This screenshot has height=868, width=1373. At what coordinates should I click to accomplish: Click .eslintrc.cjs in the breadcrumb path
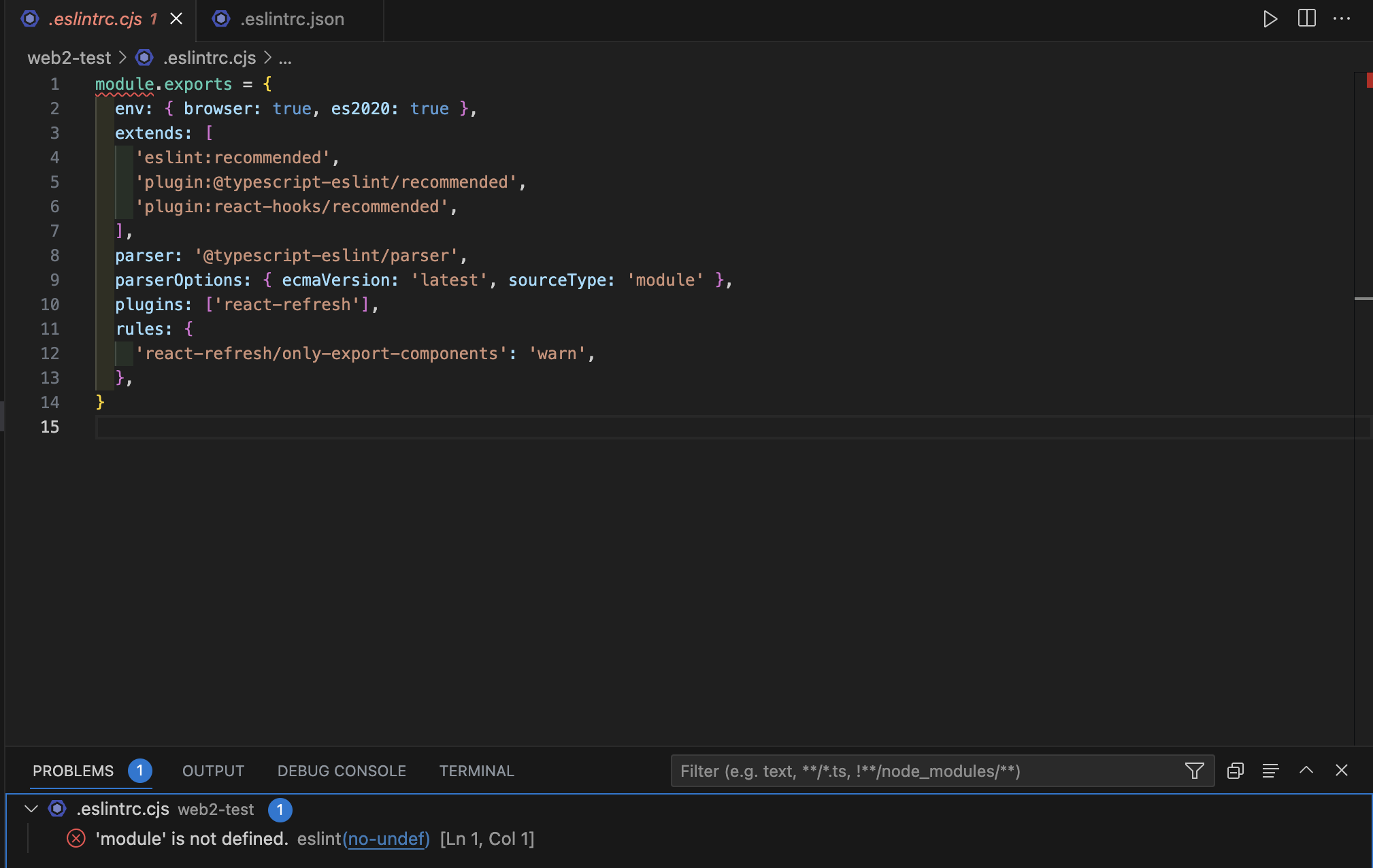point(209,58)
